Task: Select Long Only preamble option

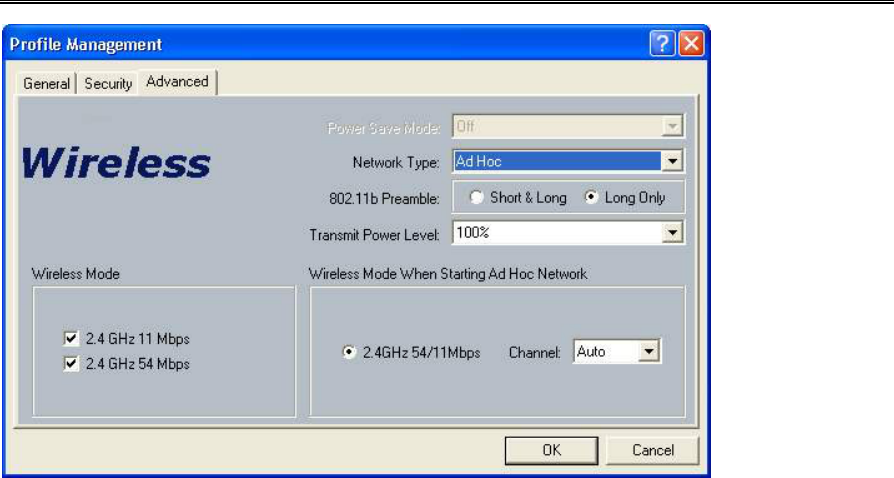Action: click(x=625, y=198)
